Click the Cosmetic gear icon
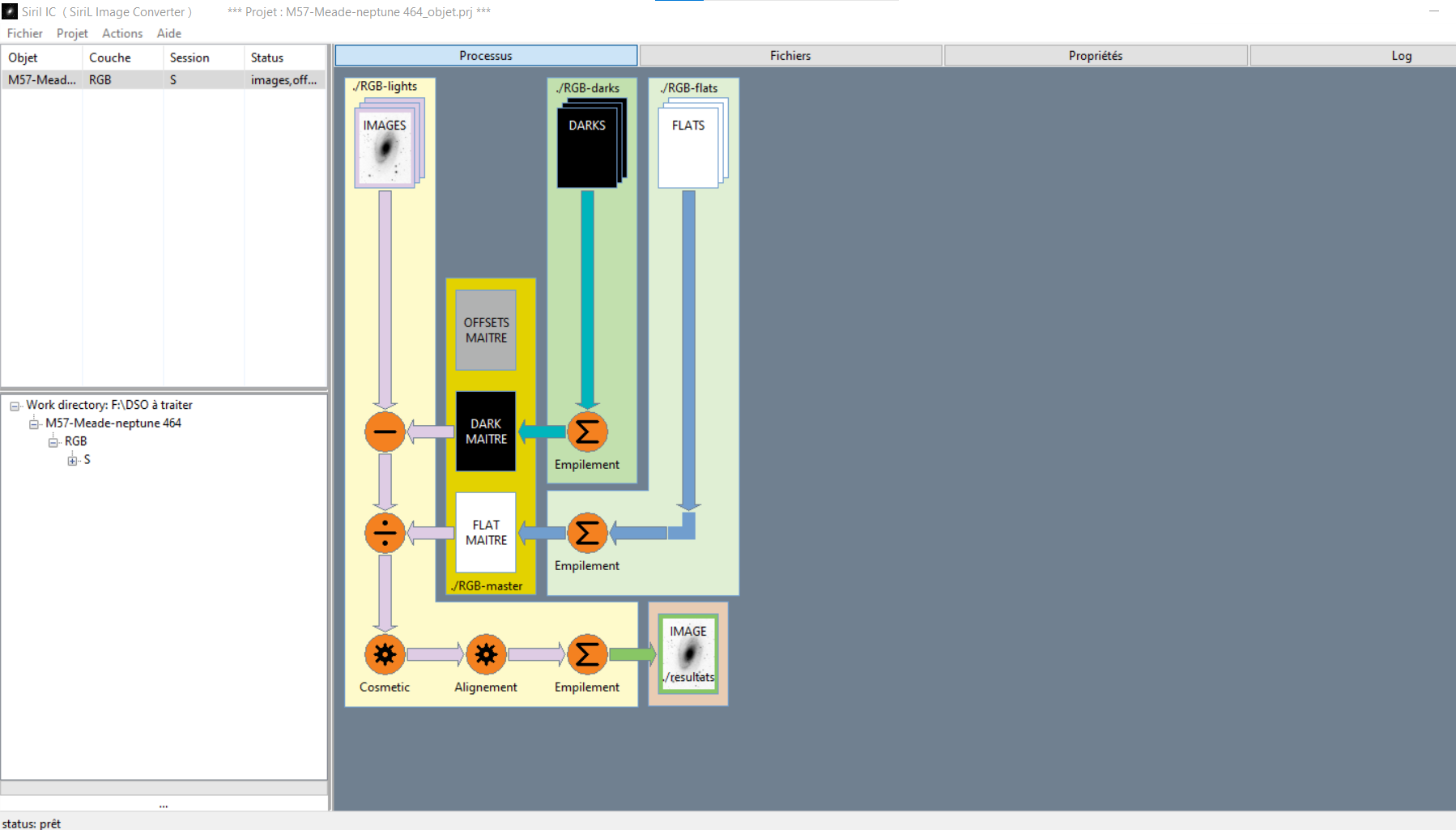Image resolution: width=1456 pixels, height=830 pixels. click(385, 654)
